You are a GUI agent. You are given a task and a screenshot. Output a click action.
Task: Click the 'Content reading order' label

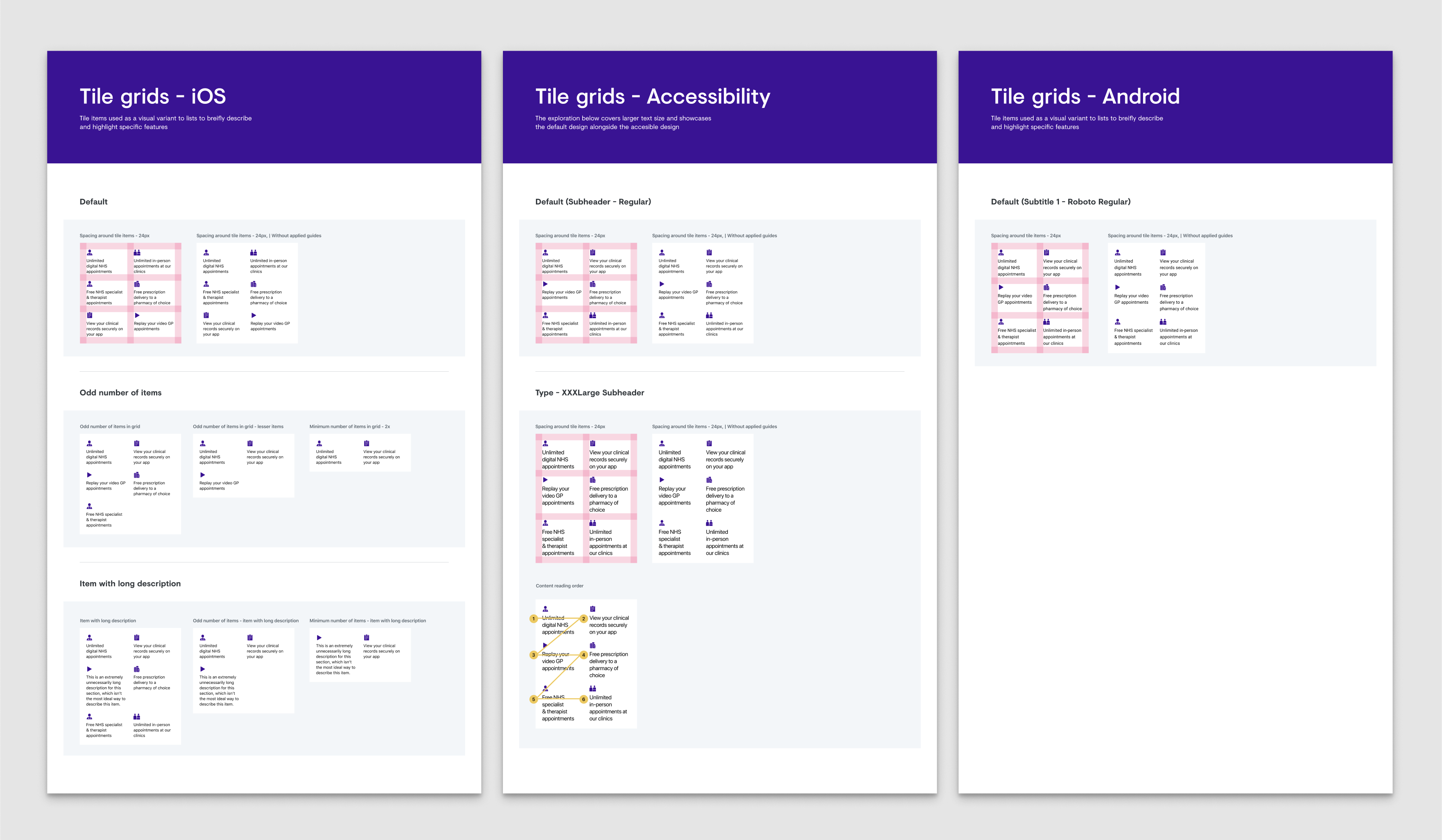559,586
